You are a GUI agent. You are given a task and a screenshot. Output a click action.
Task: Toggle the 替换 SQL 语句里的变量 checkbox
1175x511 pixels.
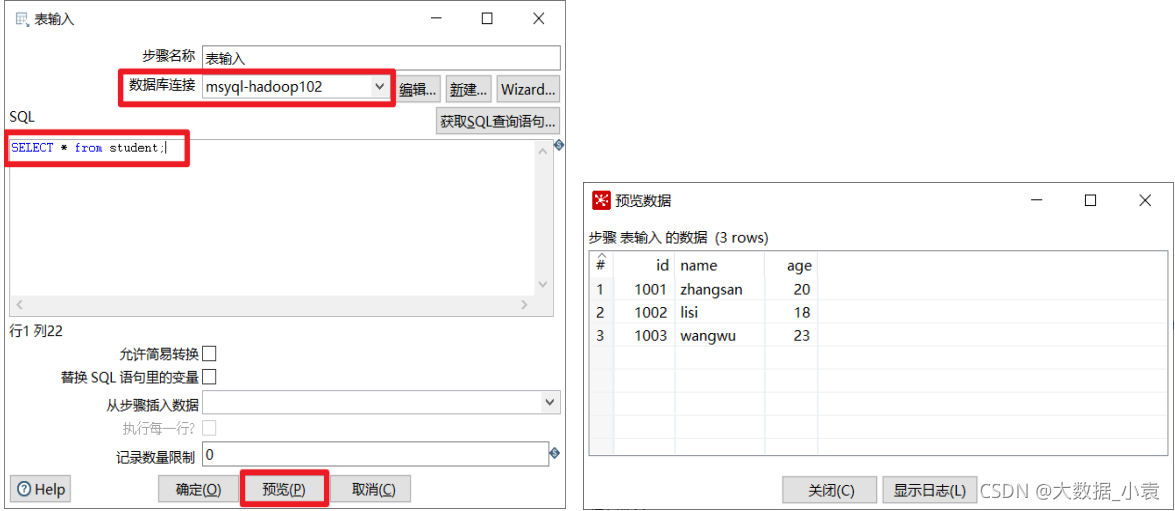(210, 377)
